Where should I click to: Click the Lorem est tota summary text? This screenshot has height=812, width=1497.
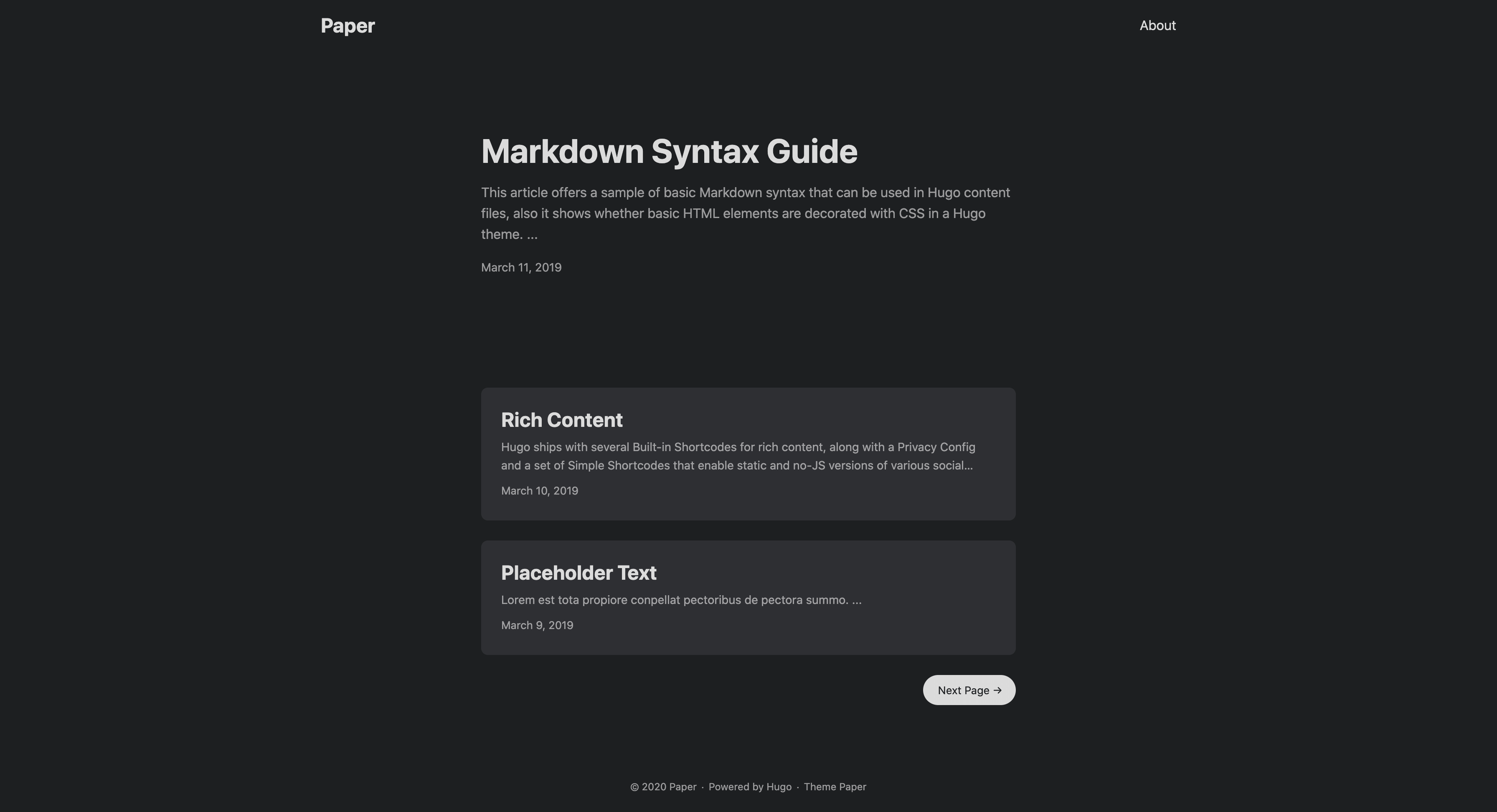[x=680, y=600]
